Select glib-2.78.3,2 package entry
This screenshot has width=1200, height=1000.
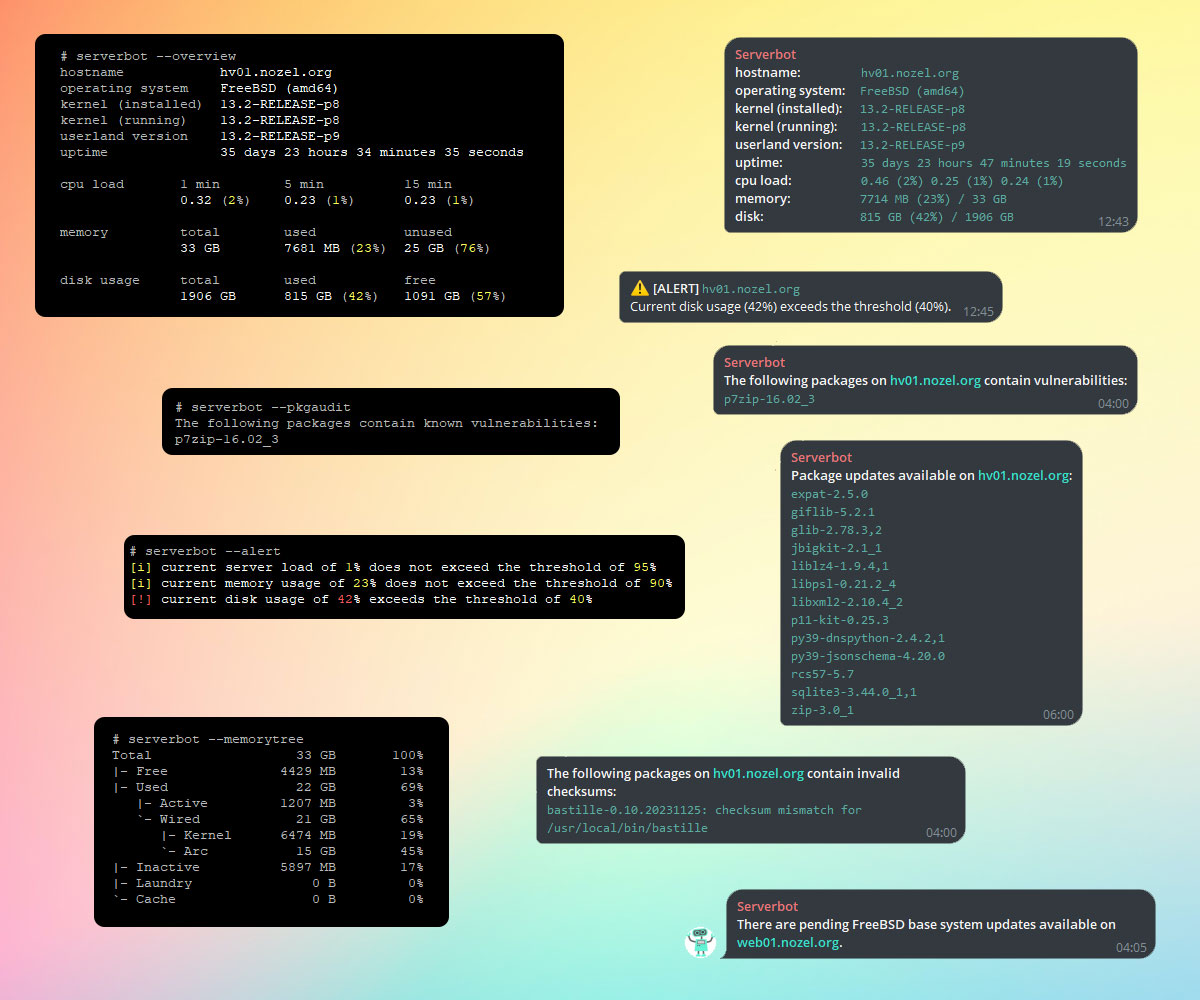(x=836, y=530)
